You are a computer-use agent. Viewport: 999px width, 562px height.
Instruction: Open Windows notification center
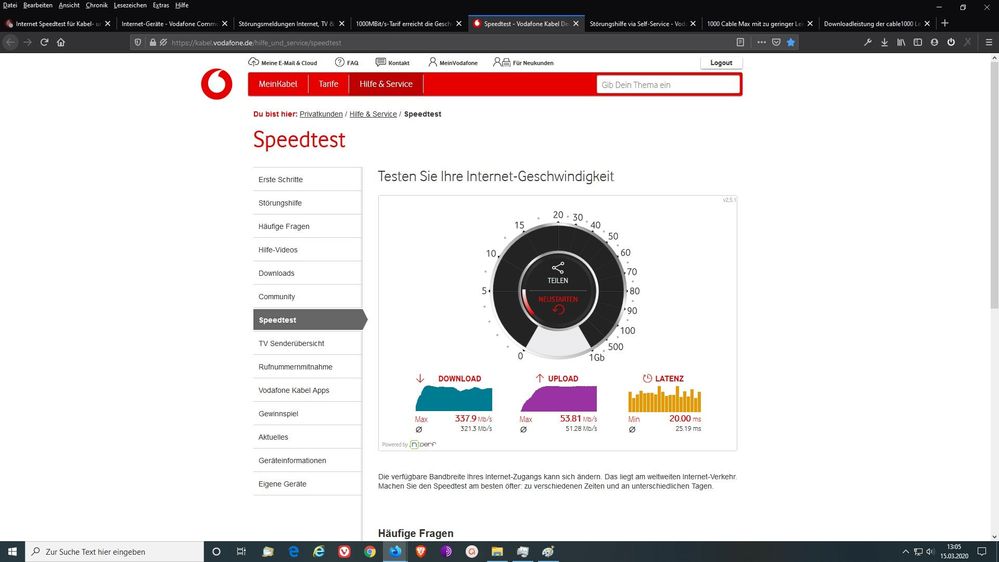click(982, 551)
